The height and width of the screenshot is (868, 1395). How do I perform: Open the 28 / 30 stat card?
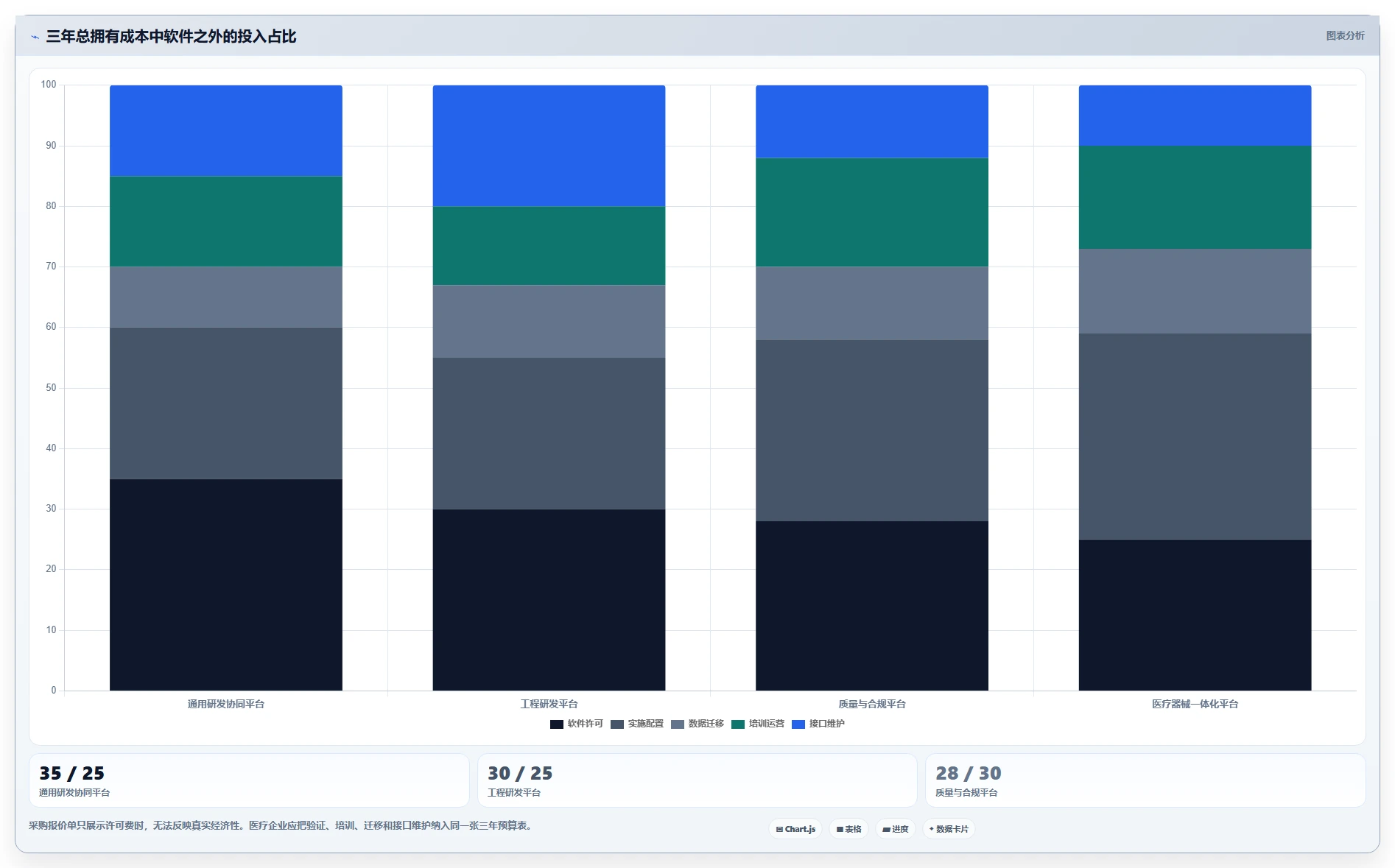pos(1145,780)
